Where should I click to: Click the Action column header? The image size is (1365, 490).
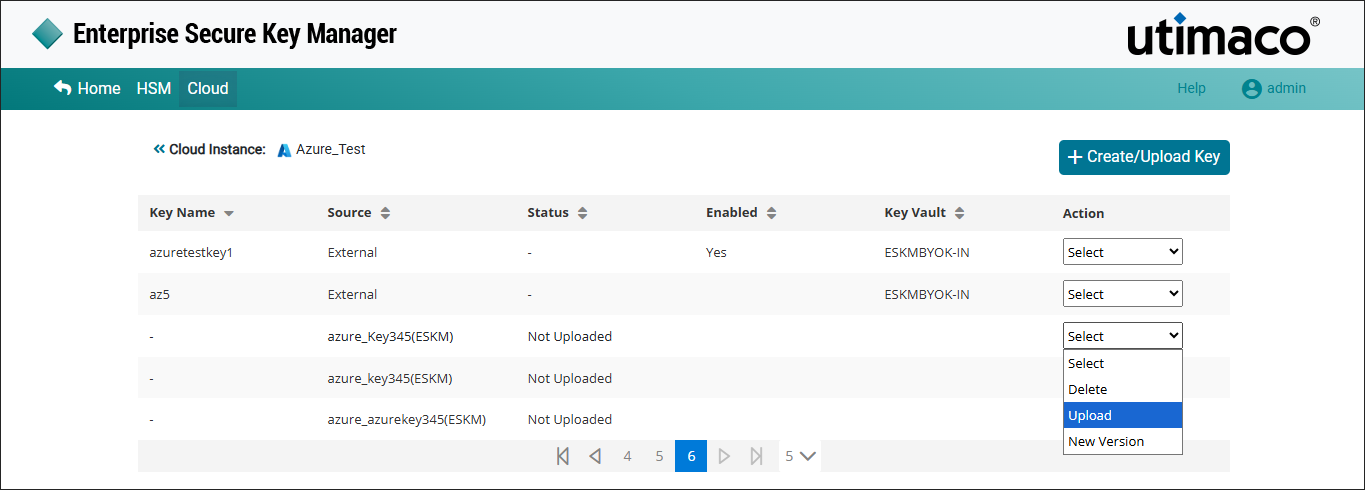click(x=1083, y=213)
